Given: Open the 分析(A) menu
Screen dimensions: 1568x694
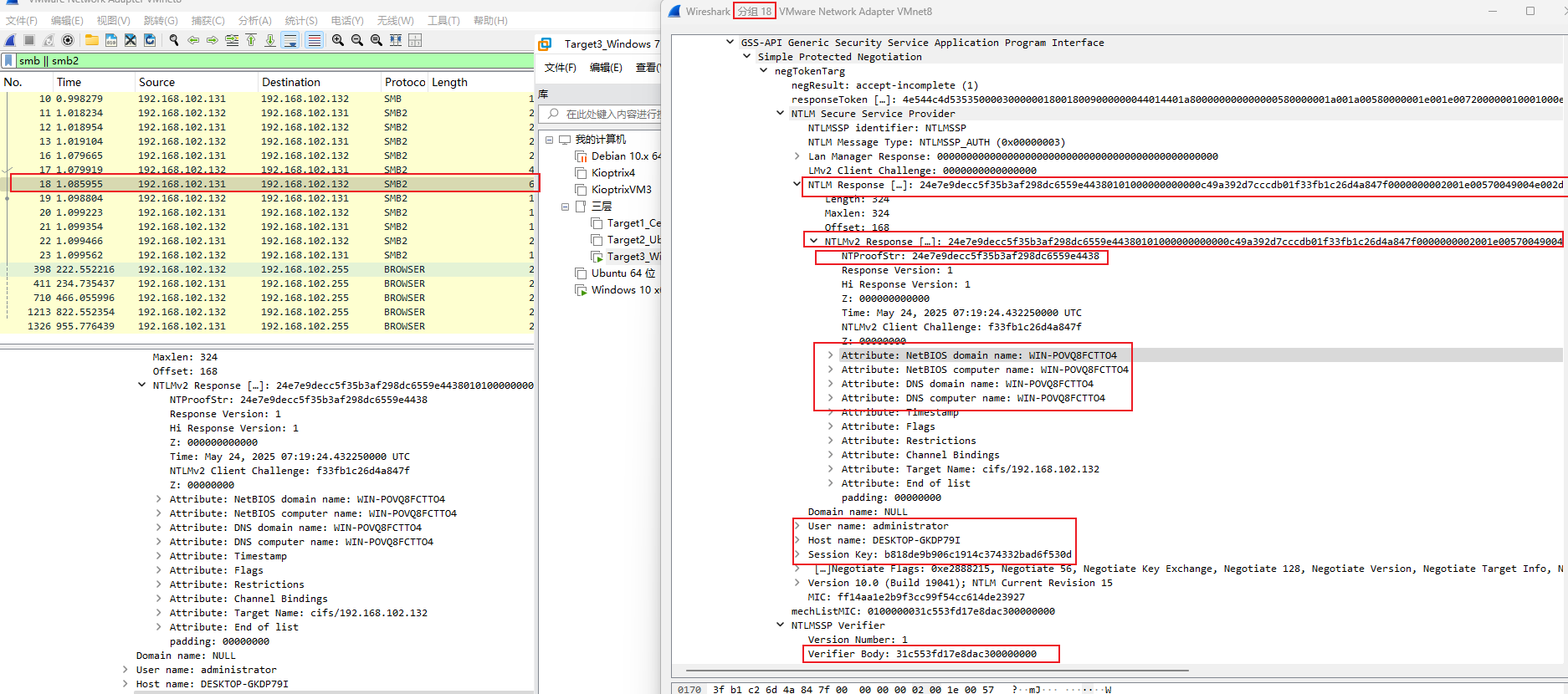Looking at the screenshot, I should (x=254, y=20).
